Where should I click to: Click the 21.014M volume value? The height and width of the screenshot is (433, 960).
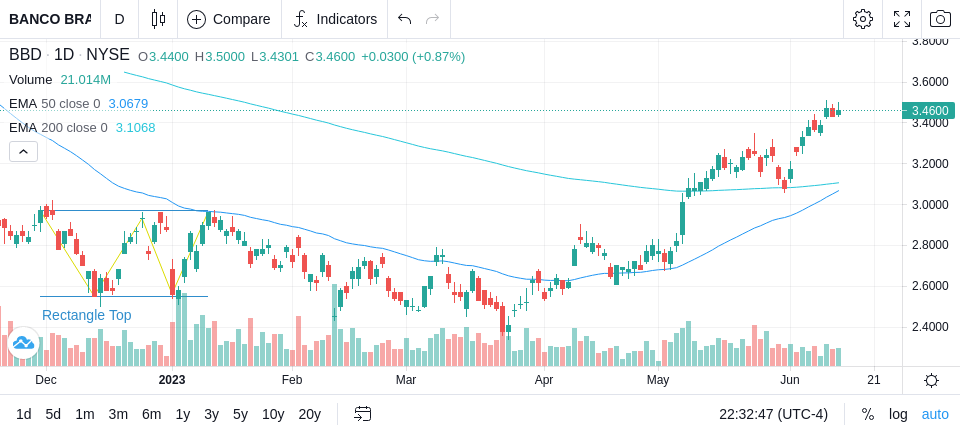[86, 80]
